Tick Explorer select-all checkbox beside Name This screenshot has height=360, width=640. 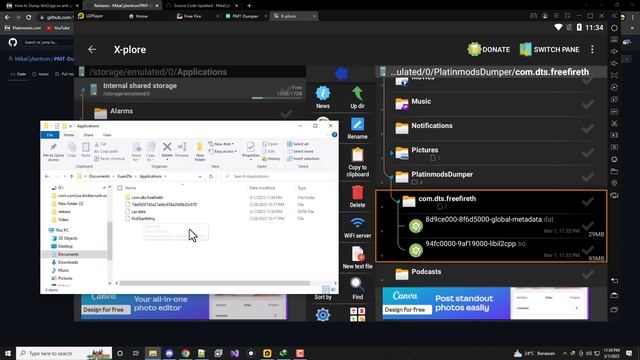[120, 188]
